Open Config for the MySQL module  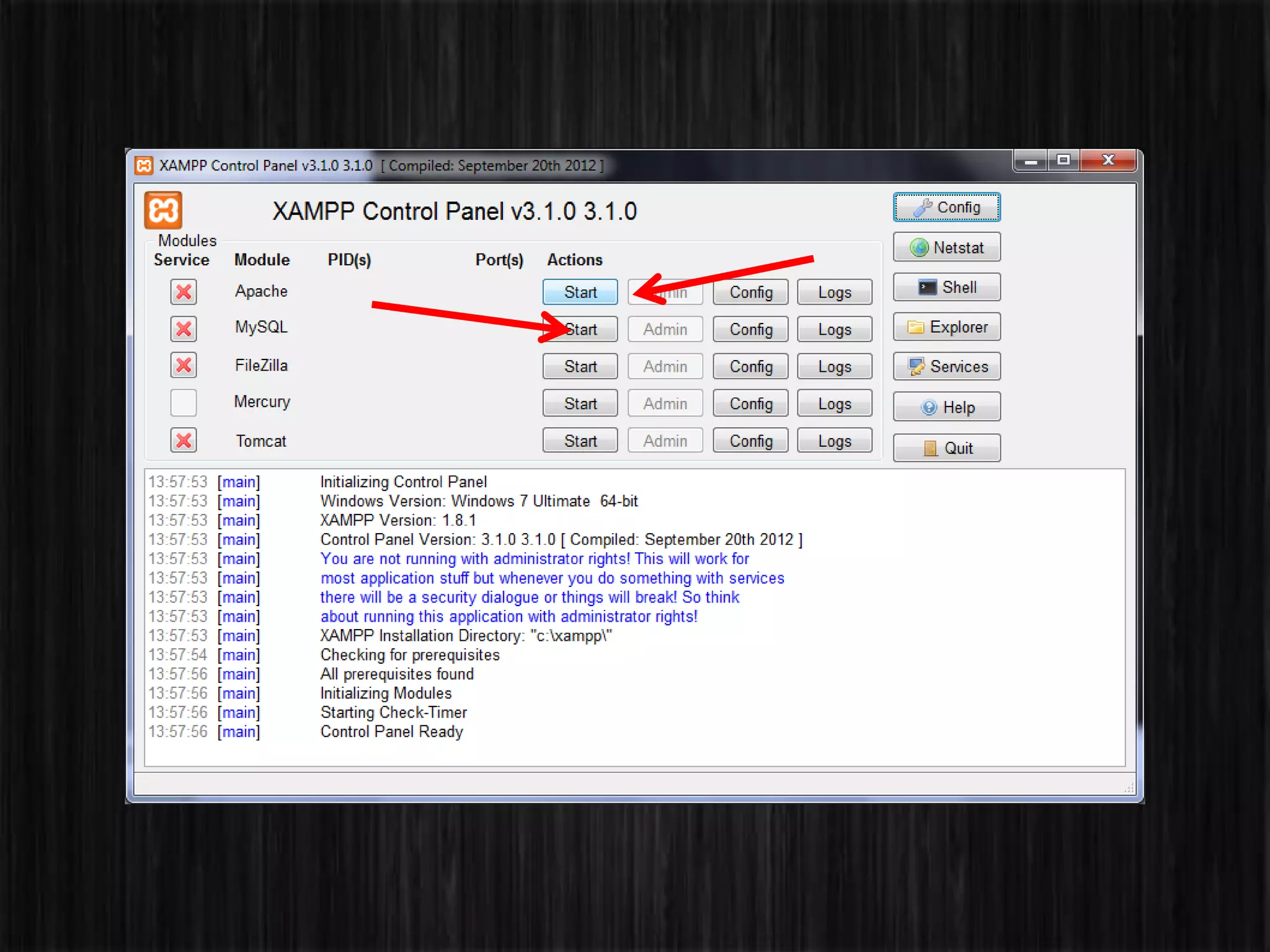(750, 329)
